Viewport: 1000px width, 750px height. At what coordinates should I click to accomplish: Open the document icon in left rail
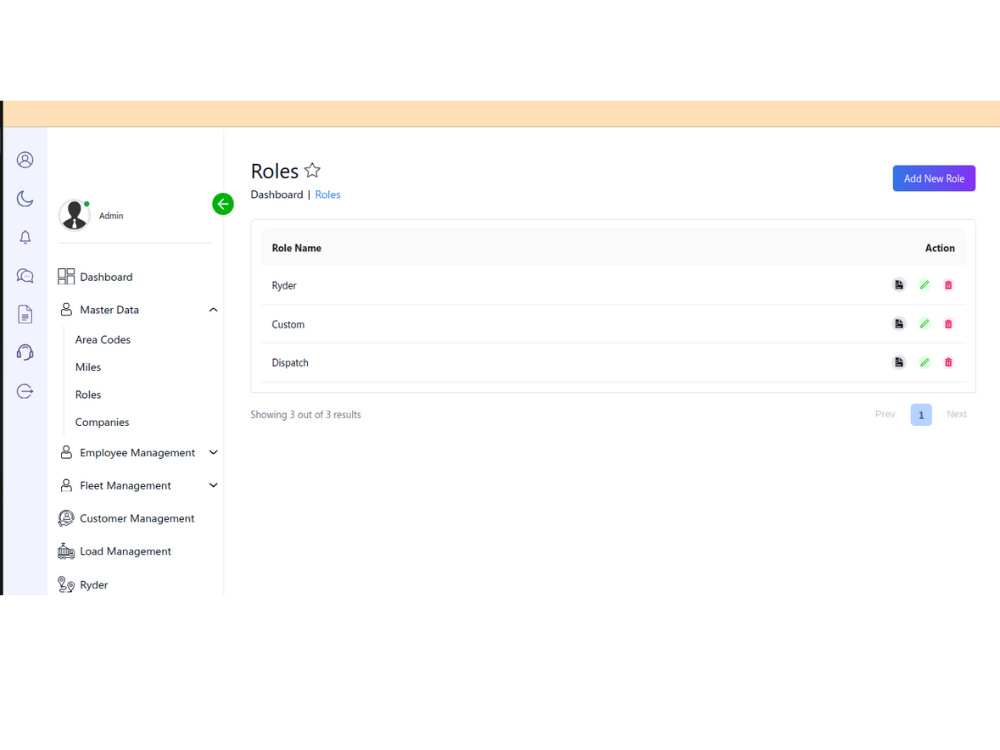(x=25, y=314)
